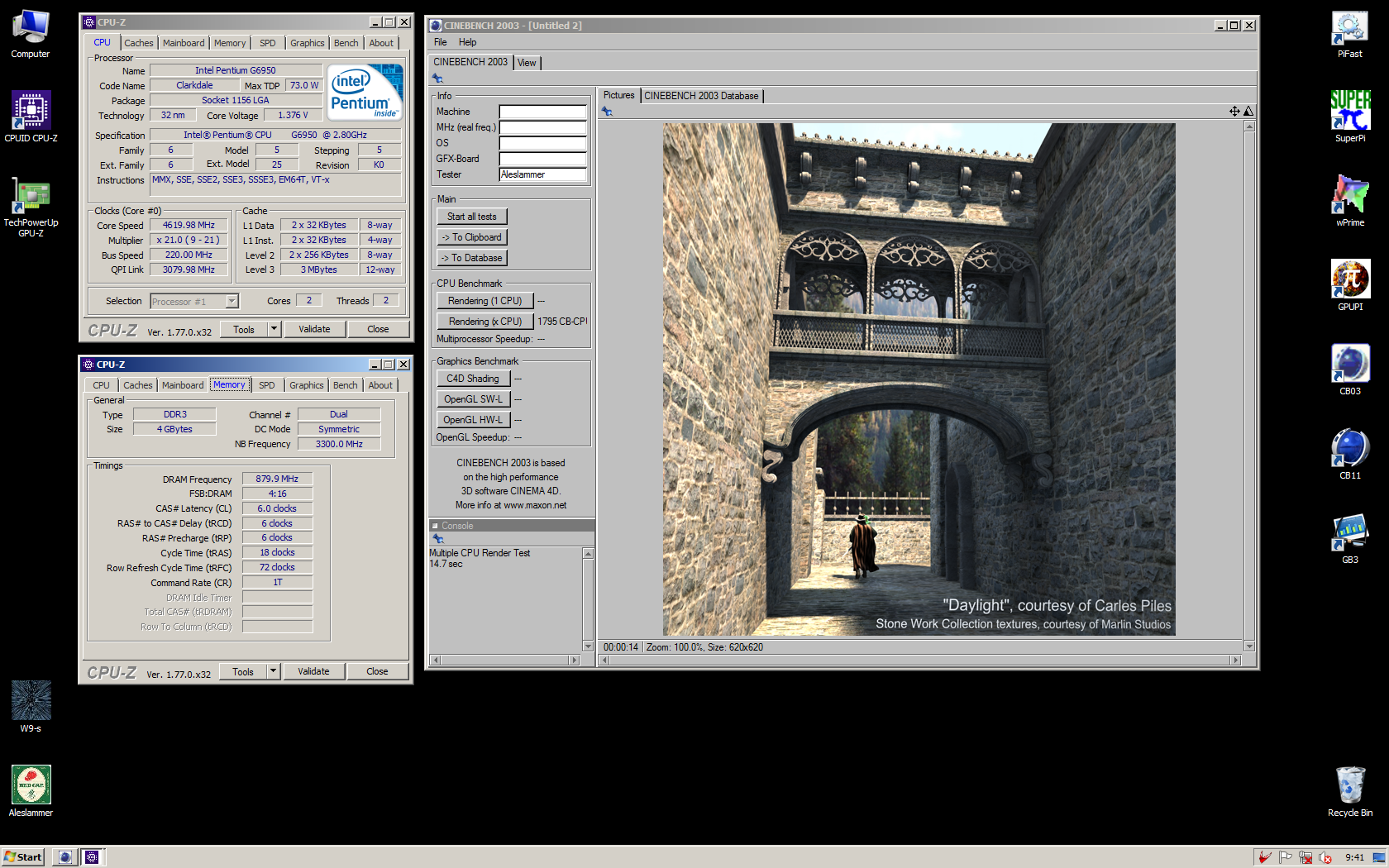Click the Tools button in top CPU-Z
Viewport: 1389px width, 868px height.
[244, 329]
